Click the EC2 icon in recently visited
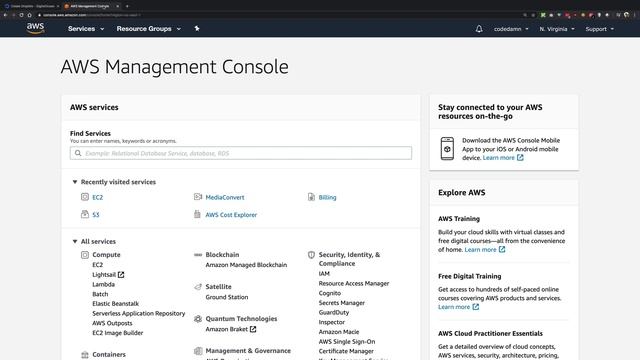This screenshot has width=640, height=360. pyautogui.click(x=84, y=197)
